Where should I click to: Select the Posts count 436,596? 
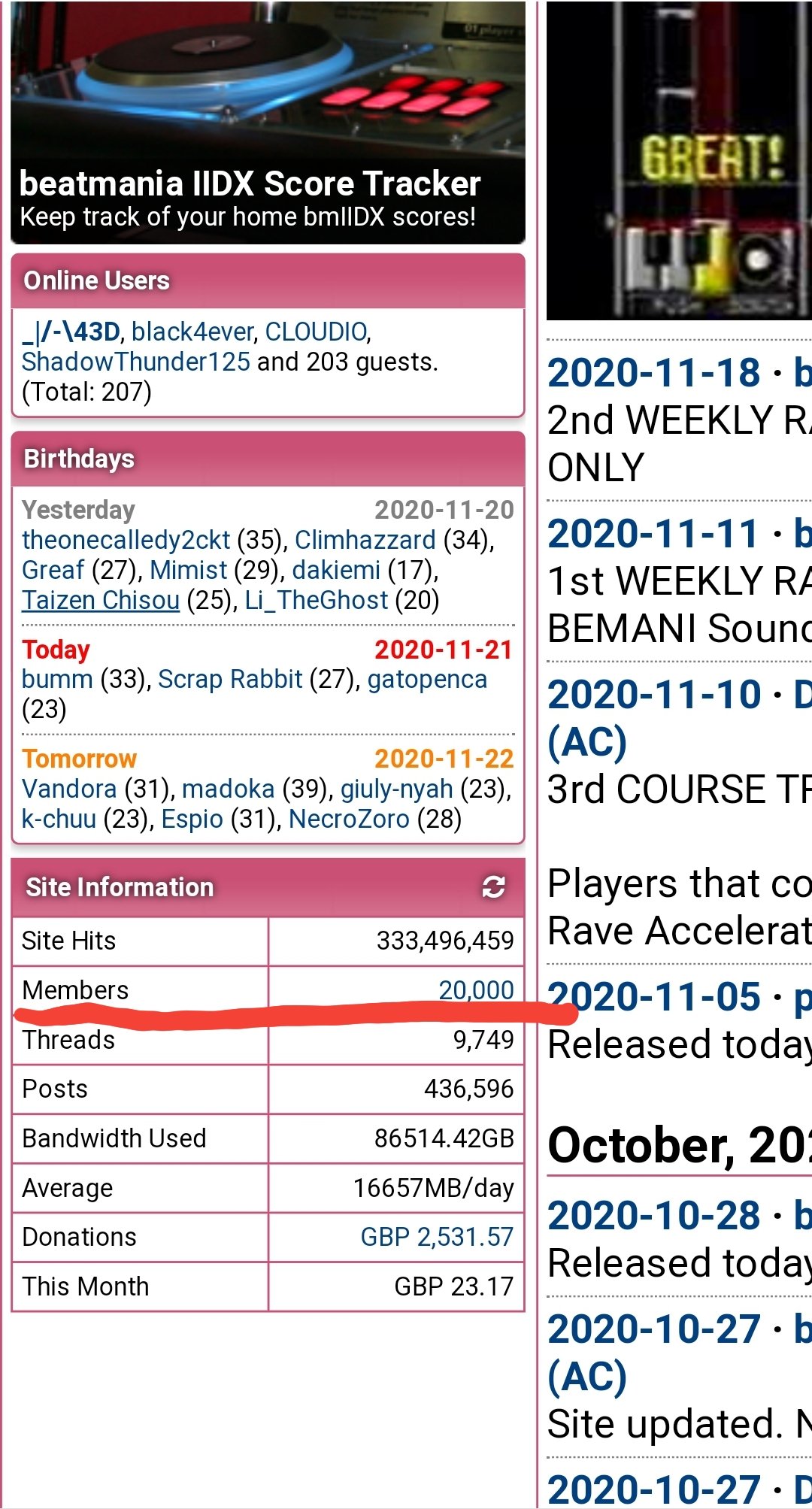point(468,1089)
